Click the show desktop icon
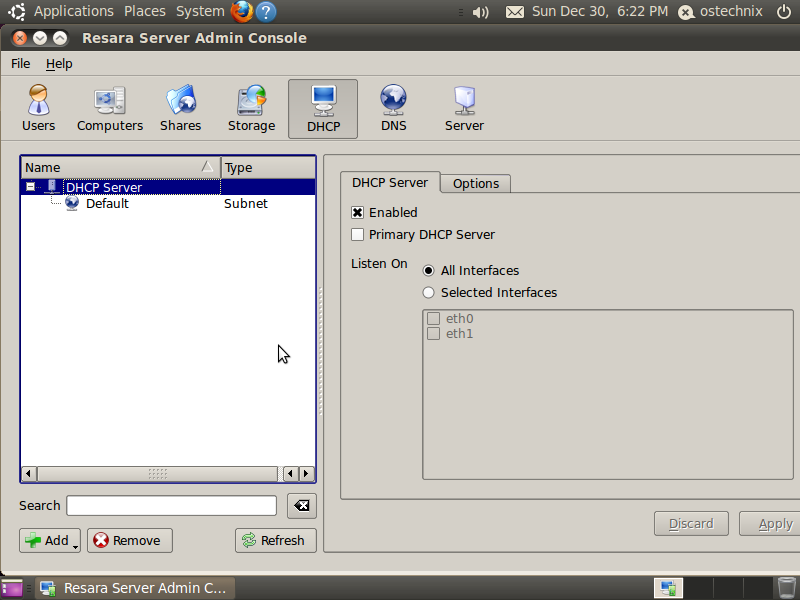 pos(12,588)
